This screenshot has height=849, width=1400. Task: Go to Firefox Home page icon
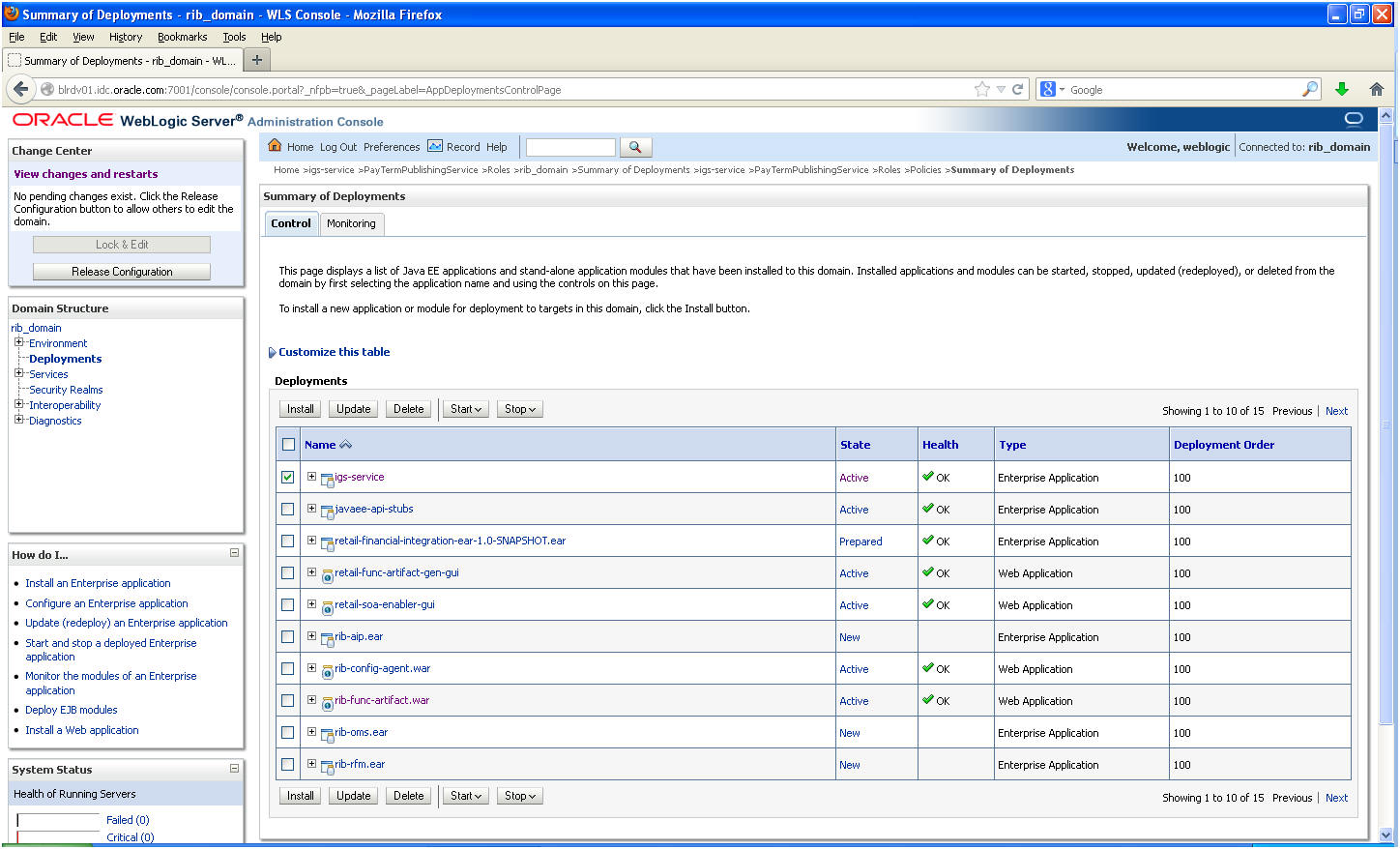pyautogui.click(x=1377, y=89)
